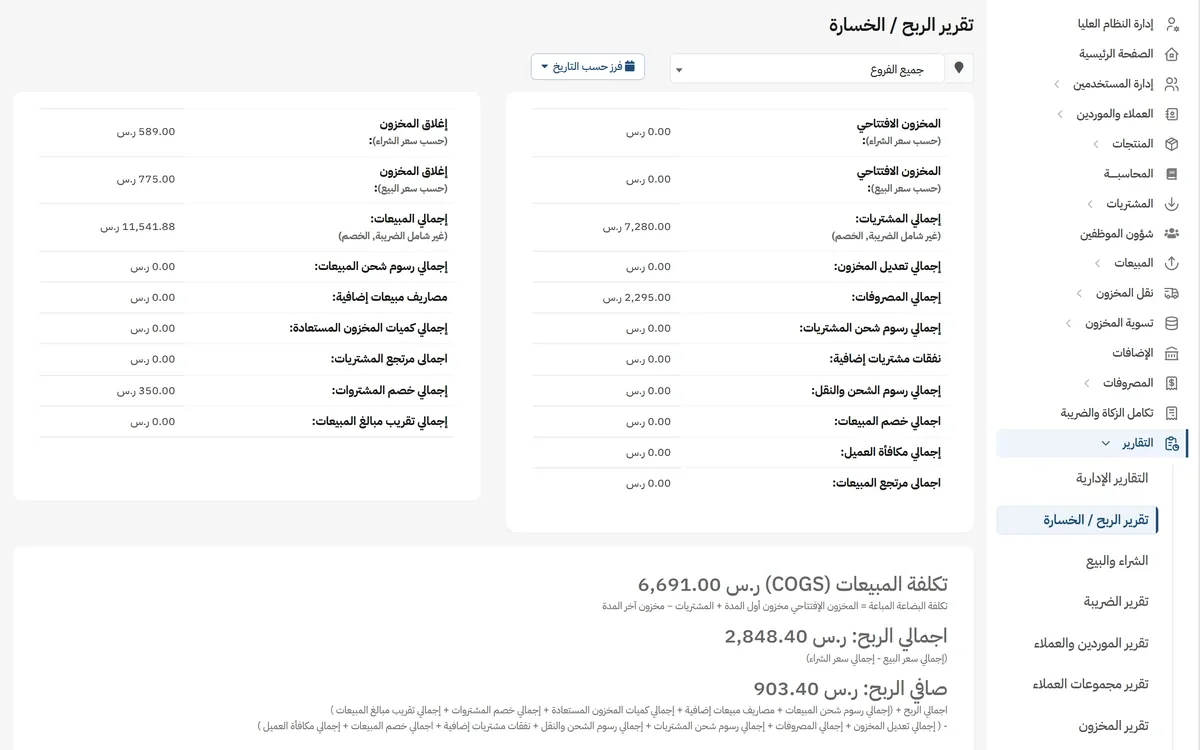The width and height of the screenshot is (1200, 750).
Task: Click the truck icon for نقل المخزون
Action: click(1172, 293)
